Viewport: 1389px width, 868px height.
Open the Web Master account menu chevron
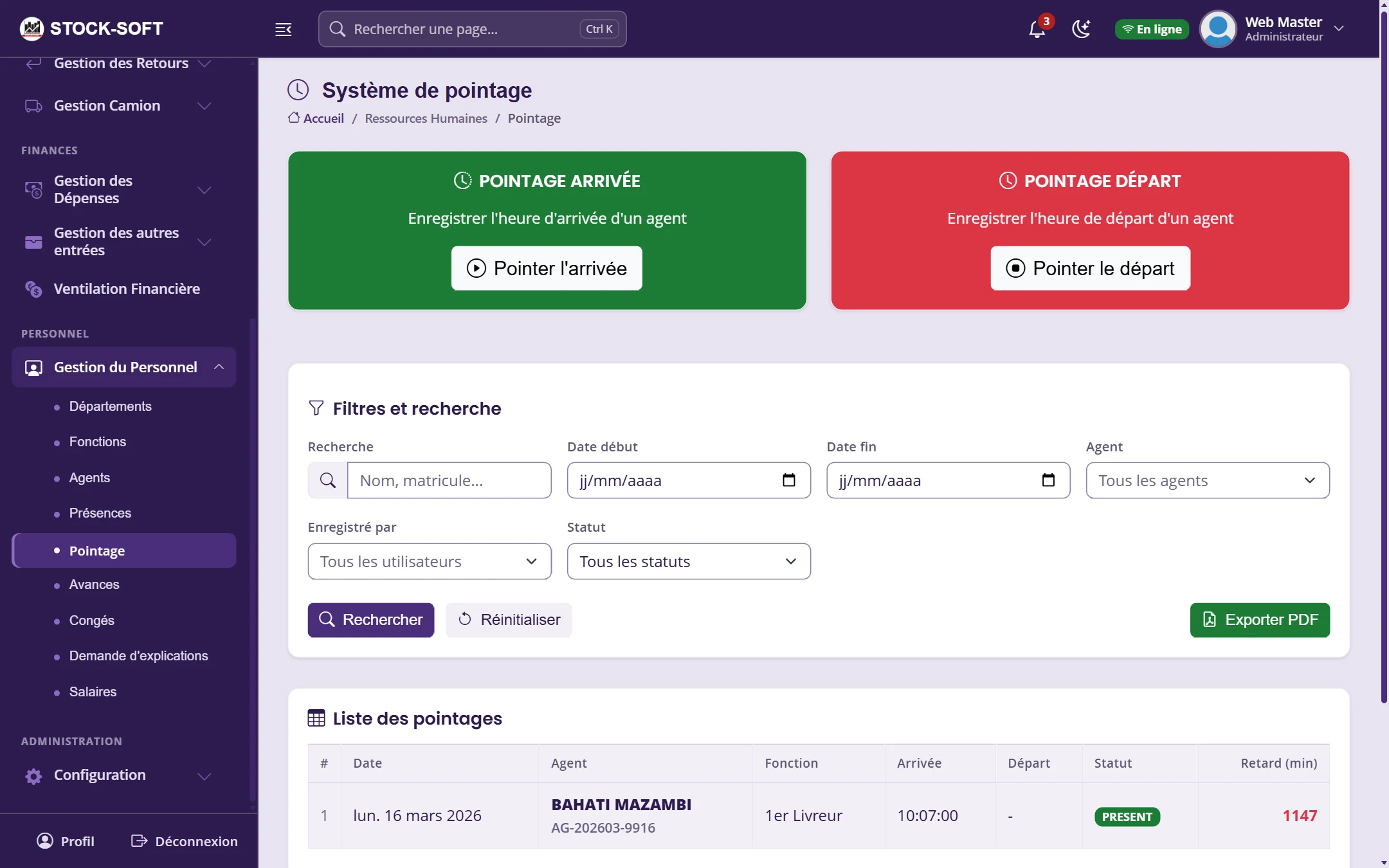(1339, 28)
